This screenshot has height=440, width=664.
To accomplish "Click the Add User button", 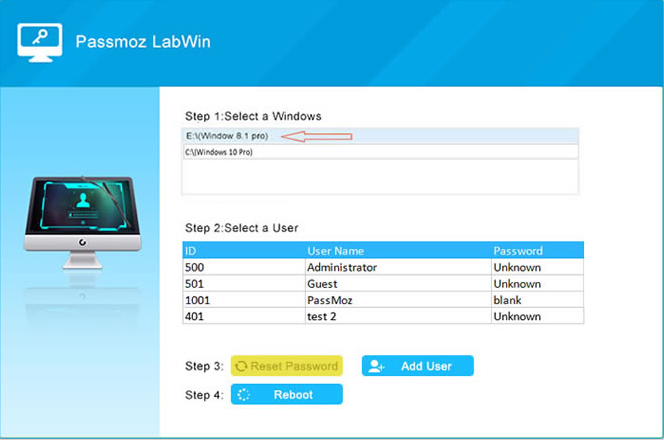I will point(418,366).
